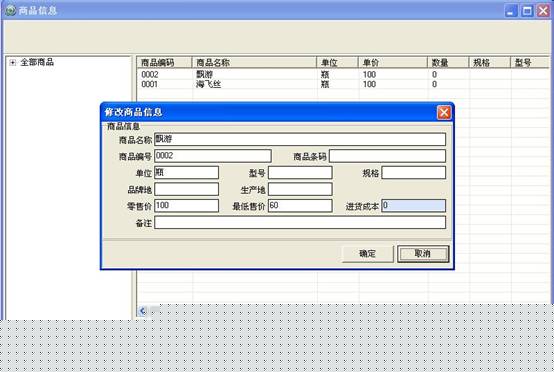Screen dimensions: 554x372
Task: Select the 全部商品 tree item
Action: point(37,62)
